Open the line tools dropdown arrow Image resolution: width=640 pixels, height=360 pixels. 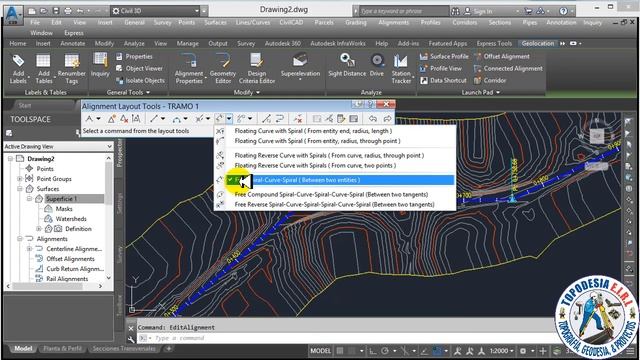pos(163,119)
